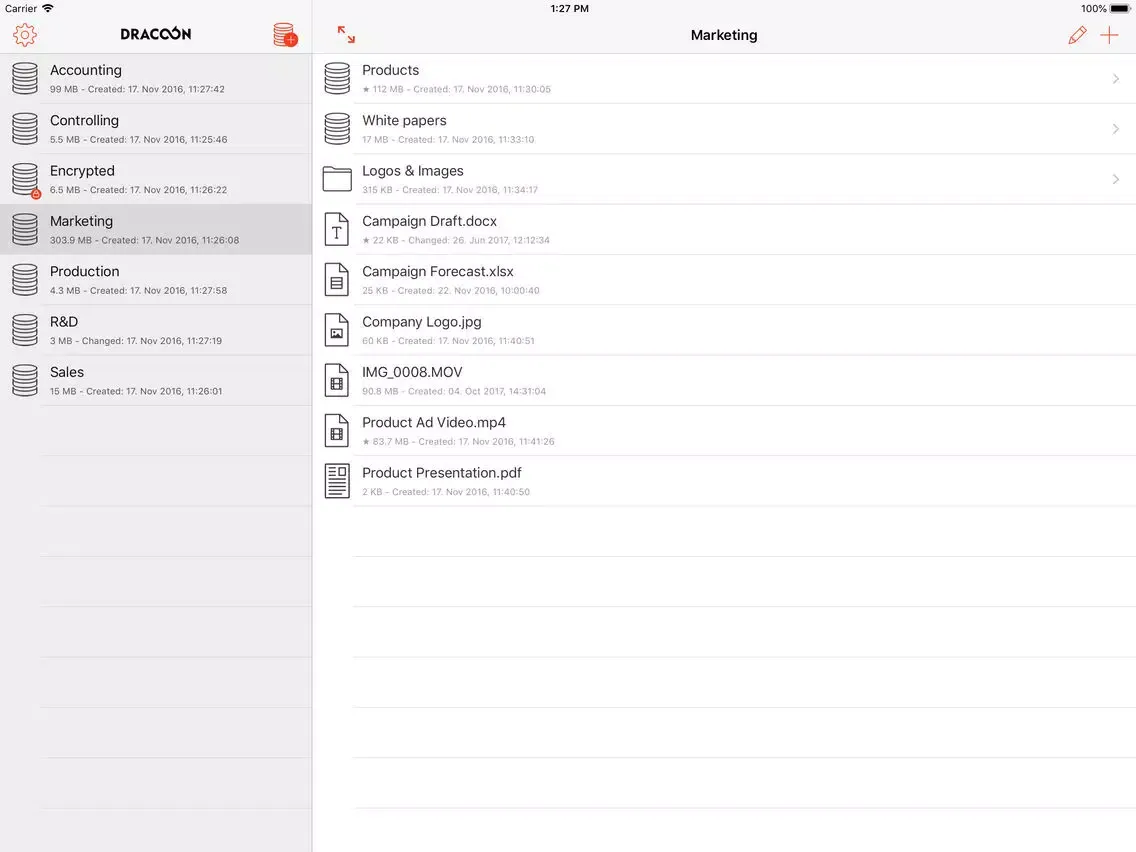Open the Logos & Images folder
The height and width of the screenshot is (852, 1136).
point(724,179)
